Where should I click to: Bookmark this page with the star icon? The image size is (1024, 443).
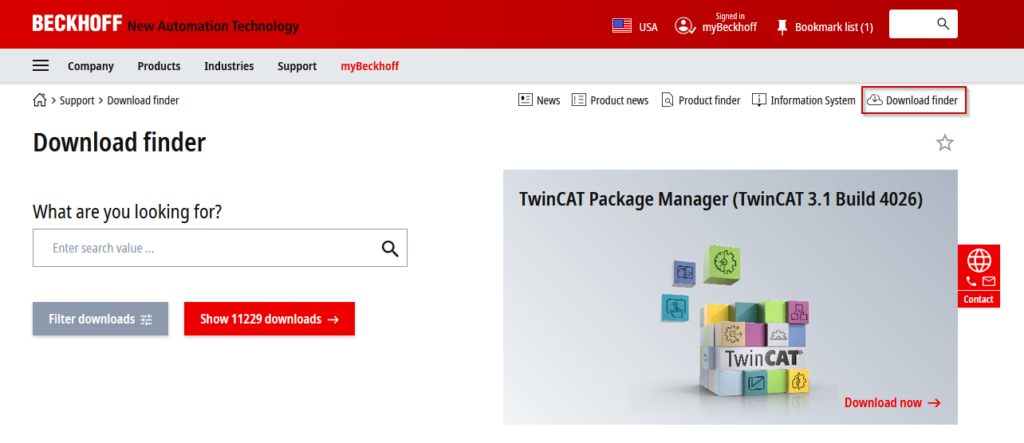point(944,142)
